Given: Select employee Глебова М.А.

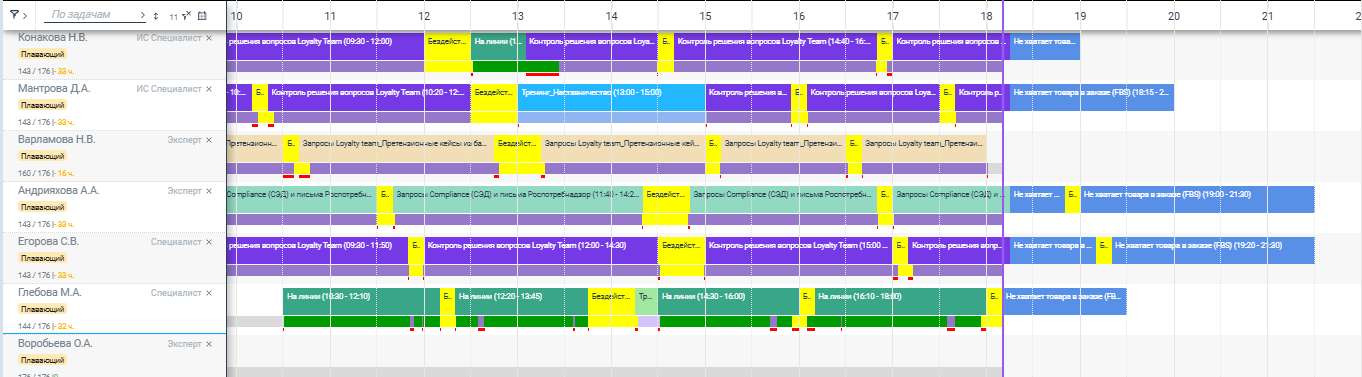Looking at the screenshot, I should 49,292.
